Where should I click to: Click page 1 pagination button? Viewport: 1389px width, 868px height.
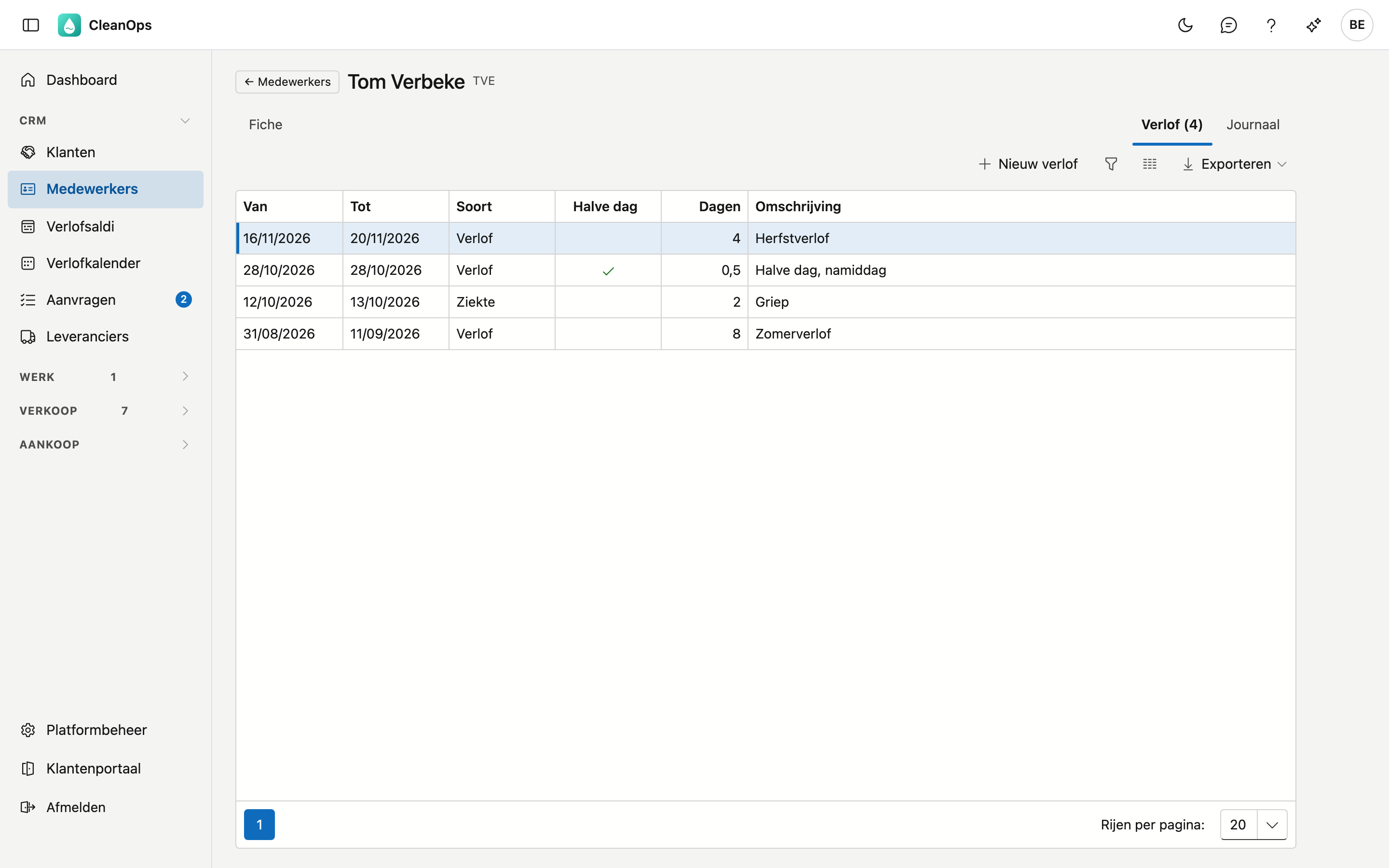coord(259,825)
